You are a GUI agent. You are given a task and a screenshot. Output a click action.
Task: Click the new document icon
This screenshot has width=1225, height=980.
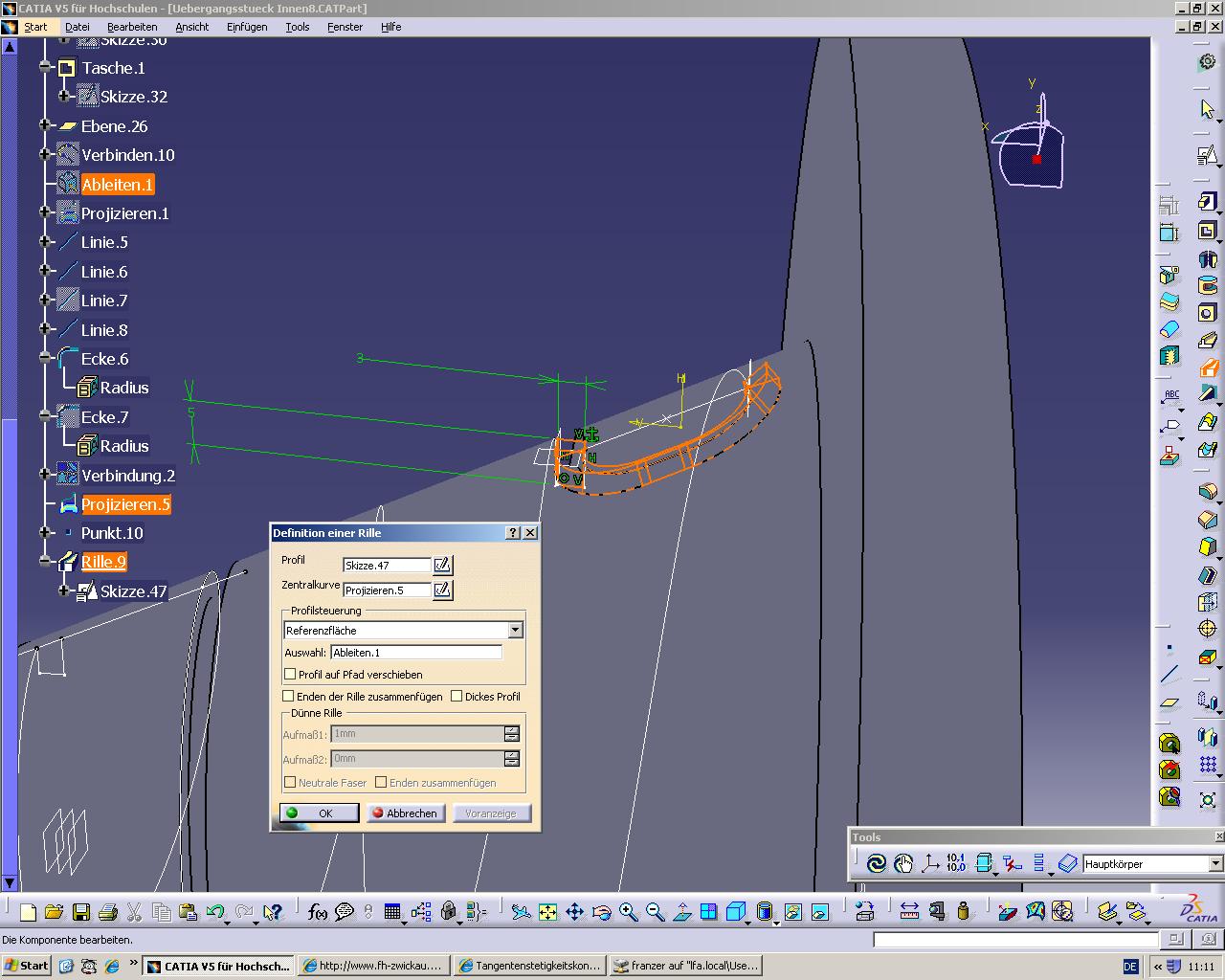(x=28, y=912)
